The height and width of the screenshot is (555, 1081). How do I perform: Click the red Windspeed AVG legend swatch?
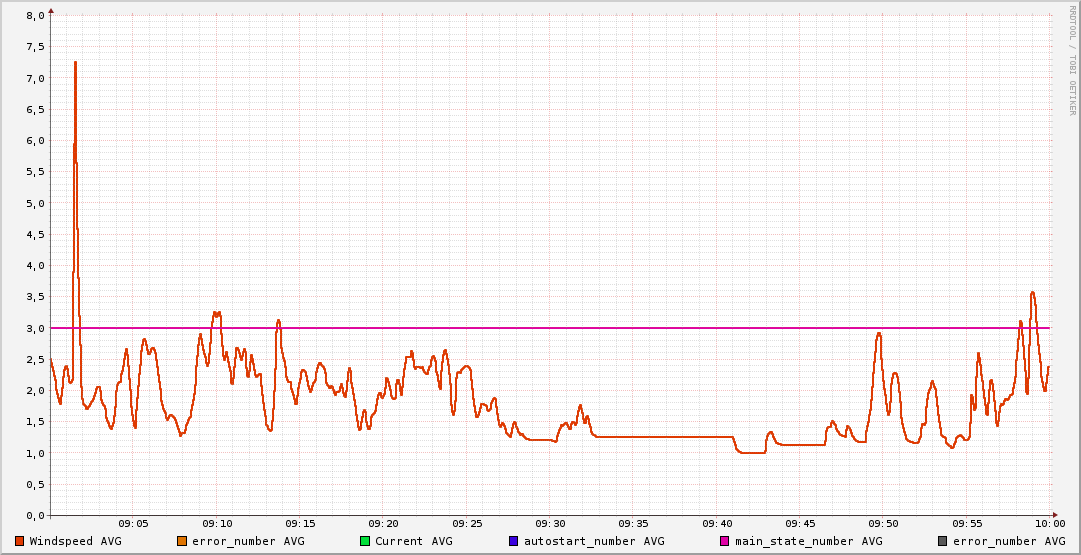pos(20,541)
